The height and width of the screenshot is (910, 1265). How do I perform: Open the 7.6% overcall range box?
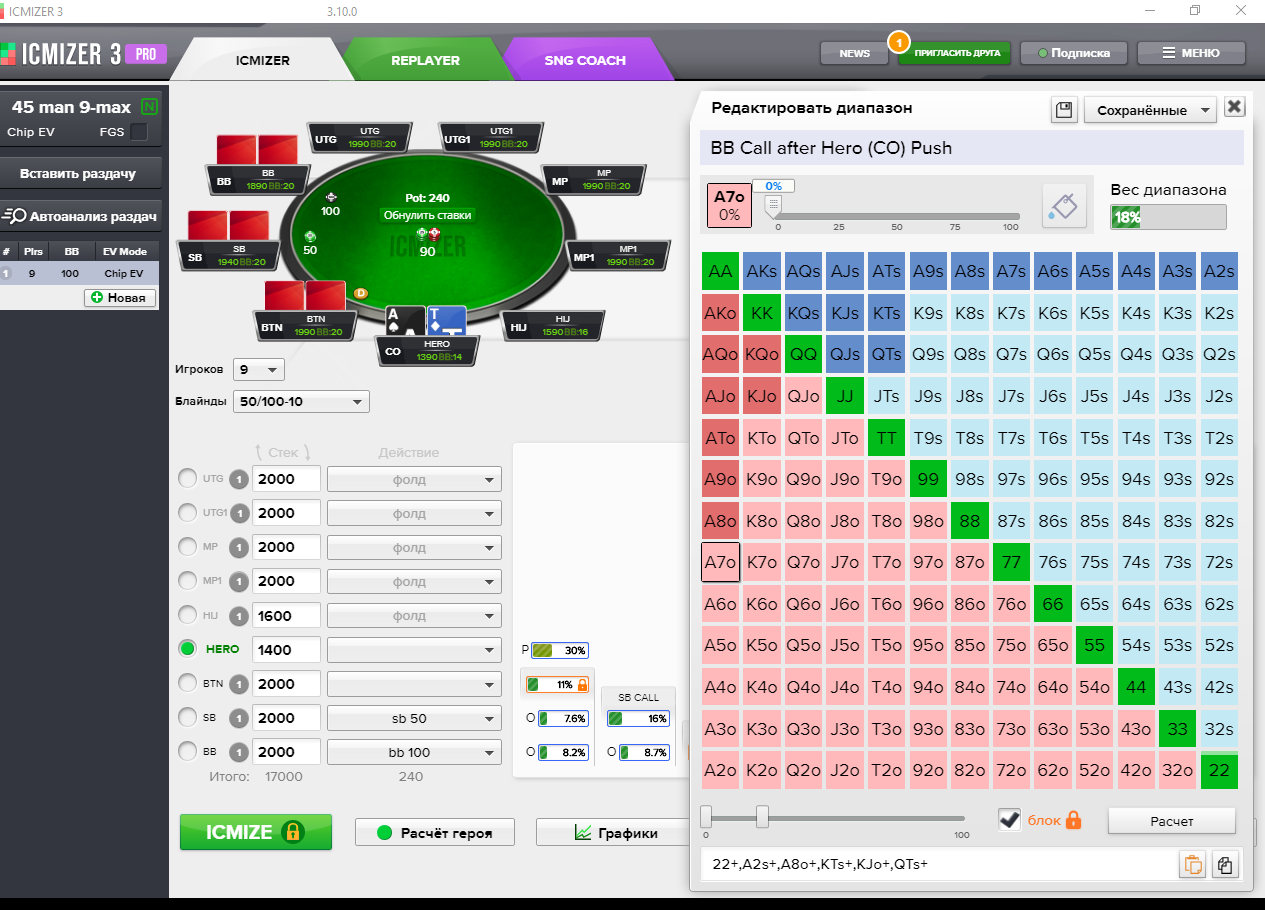563,718
